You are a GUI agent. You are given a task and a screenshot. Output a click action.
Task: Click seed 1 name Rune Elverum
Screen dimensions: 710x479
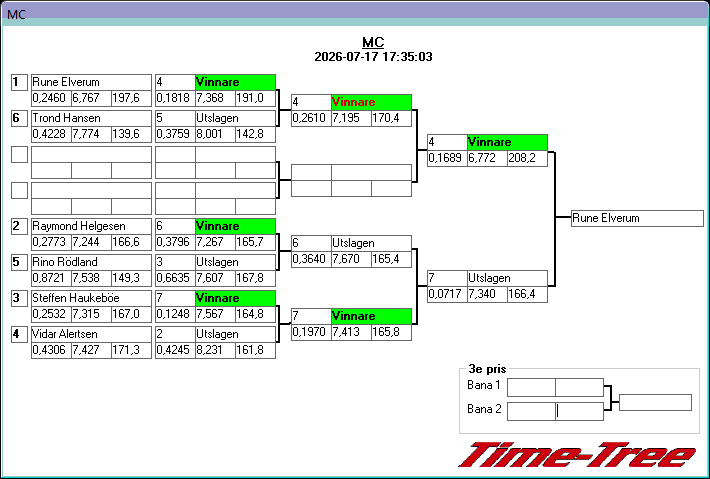(91, 82)
